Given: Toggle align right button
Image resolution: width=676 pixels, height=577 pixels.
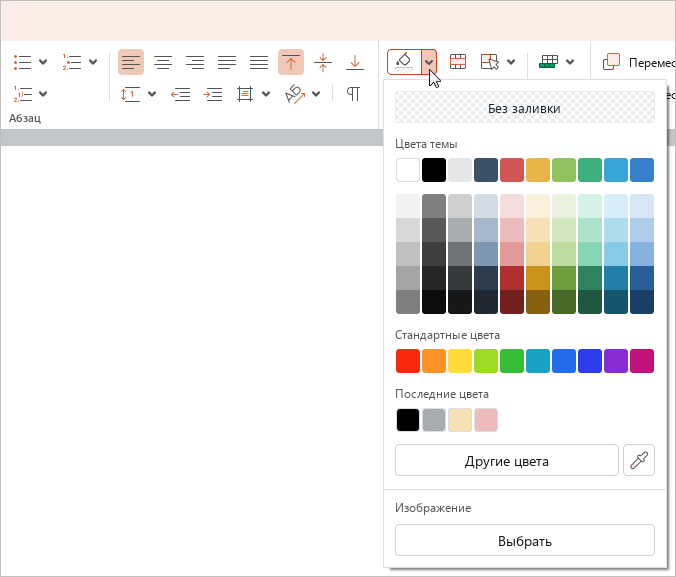Looking at the screenshot, I should pos(195,62).
